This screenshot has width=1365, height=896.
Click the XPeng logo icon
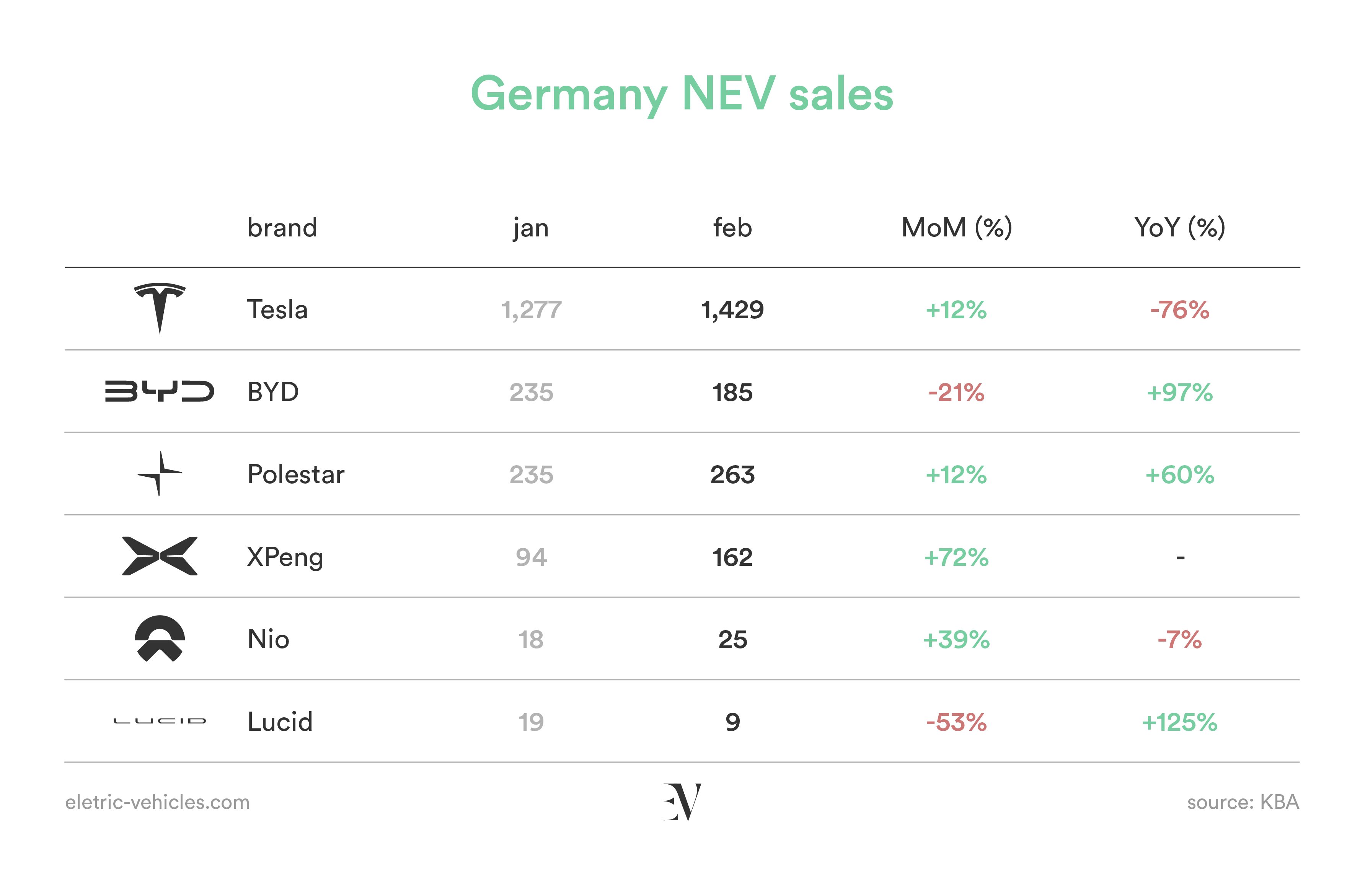160,556
